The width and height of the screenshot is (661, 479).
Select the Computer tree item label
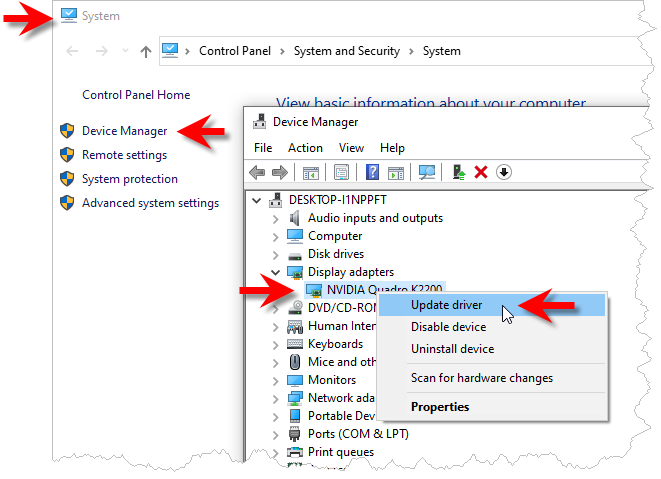(335, 236)
